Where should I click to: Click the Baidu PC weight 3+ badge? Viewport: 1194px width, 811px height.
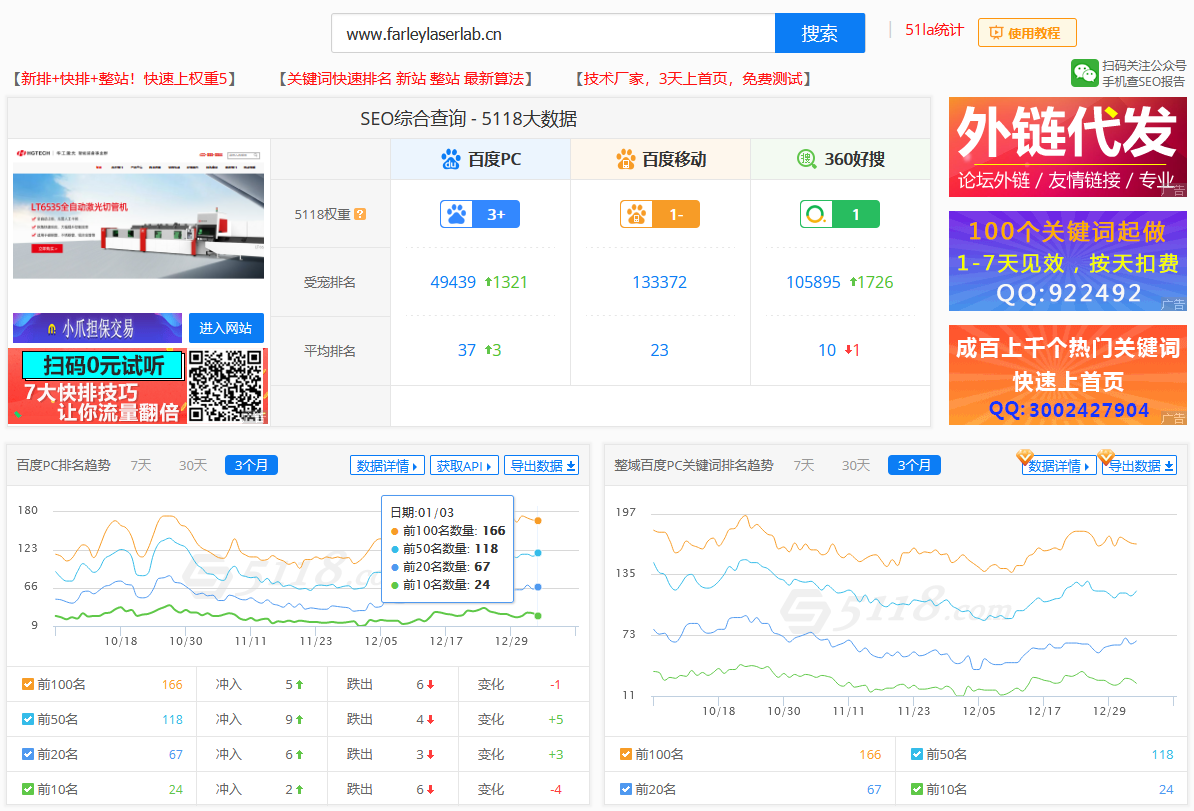click(x=480, y=214)
